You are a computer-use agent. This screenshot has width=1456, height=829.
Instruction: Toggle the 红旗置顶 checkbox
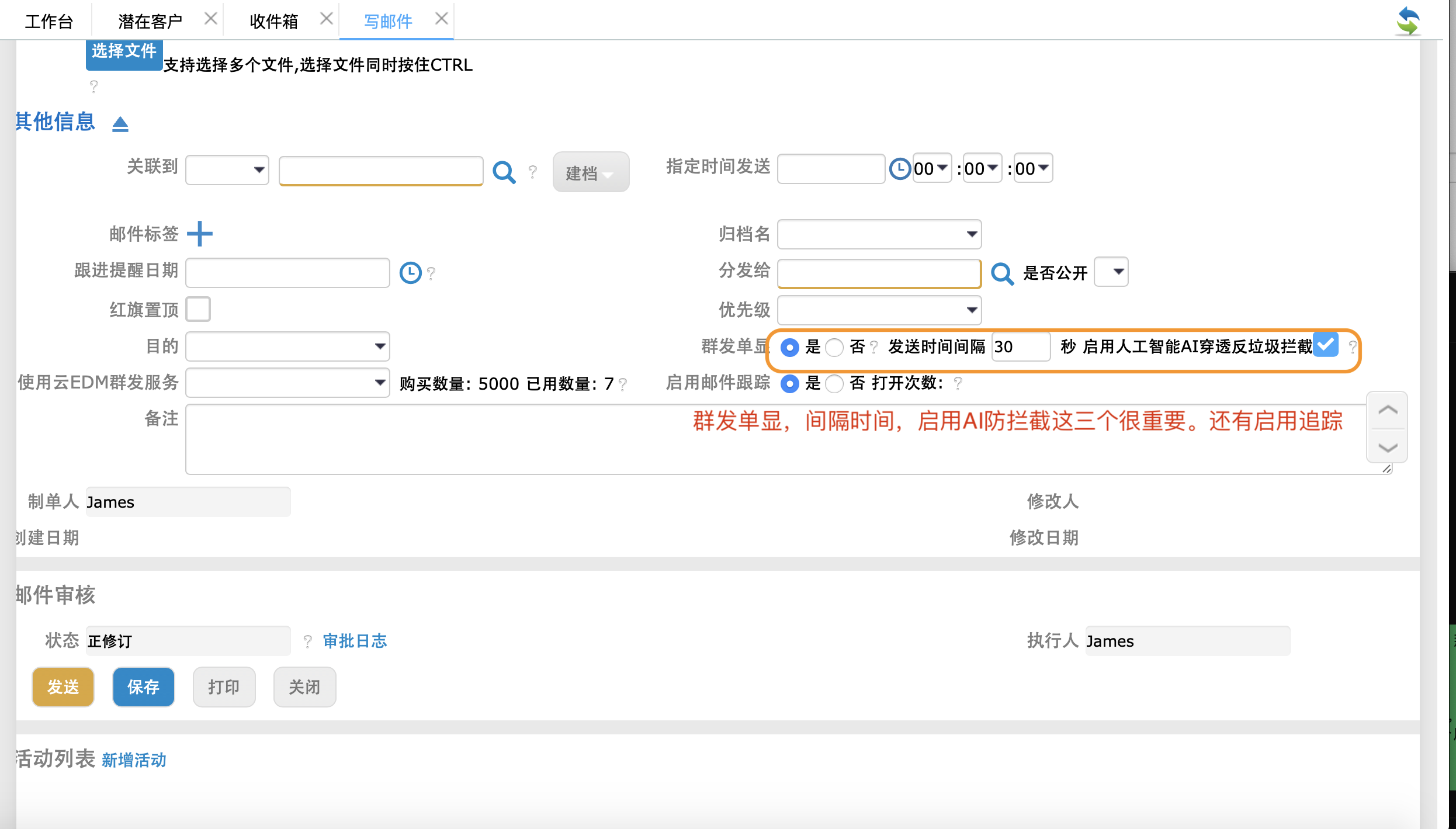pyautogui.click(x=199, y=309)
